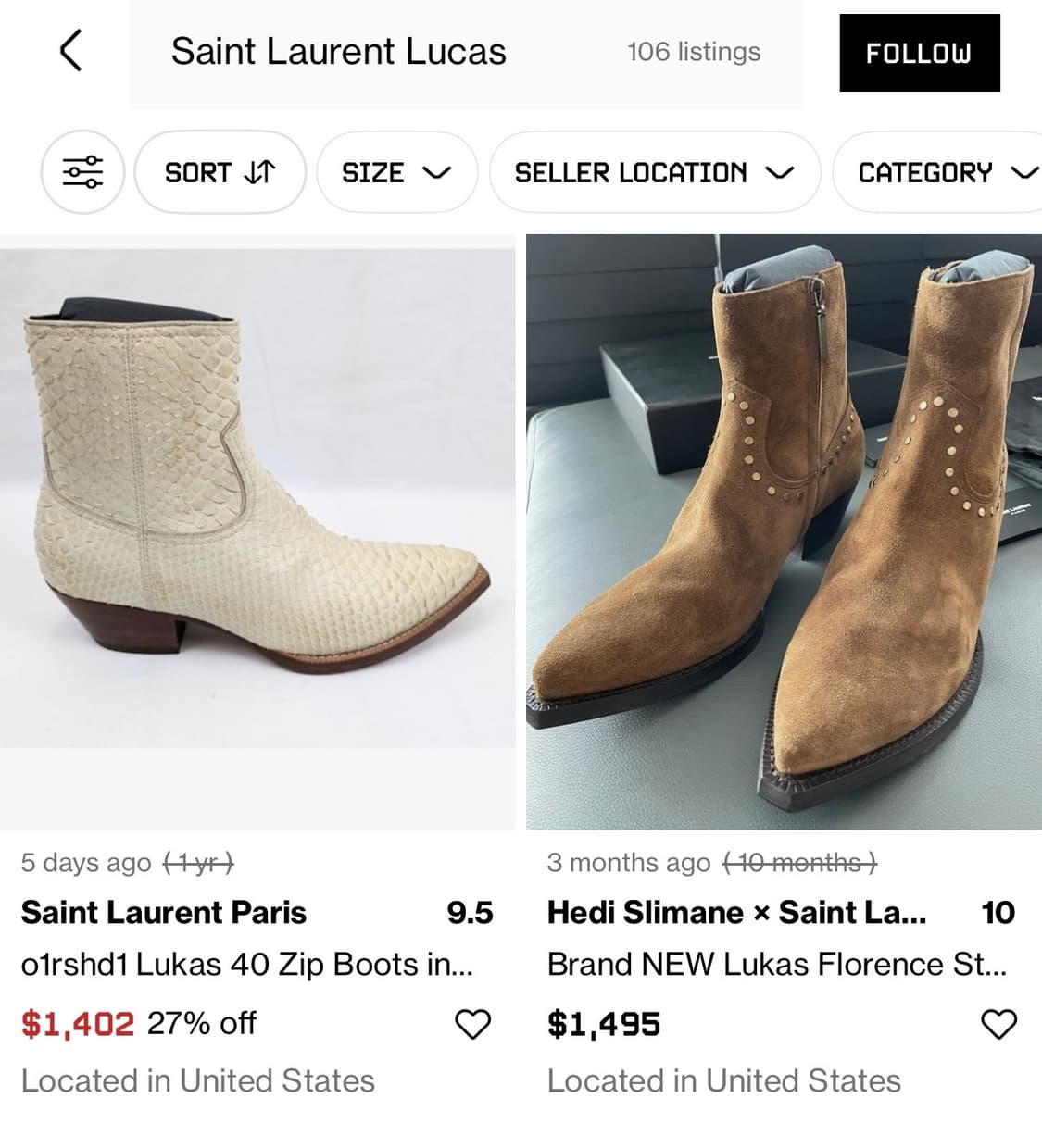
Task: Open the Brand NEW Lukas Florence listing title
Action: tap(776, 965)
